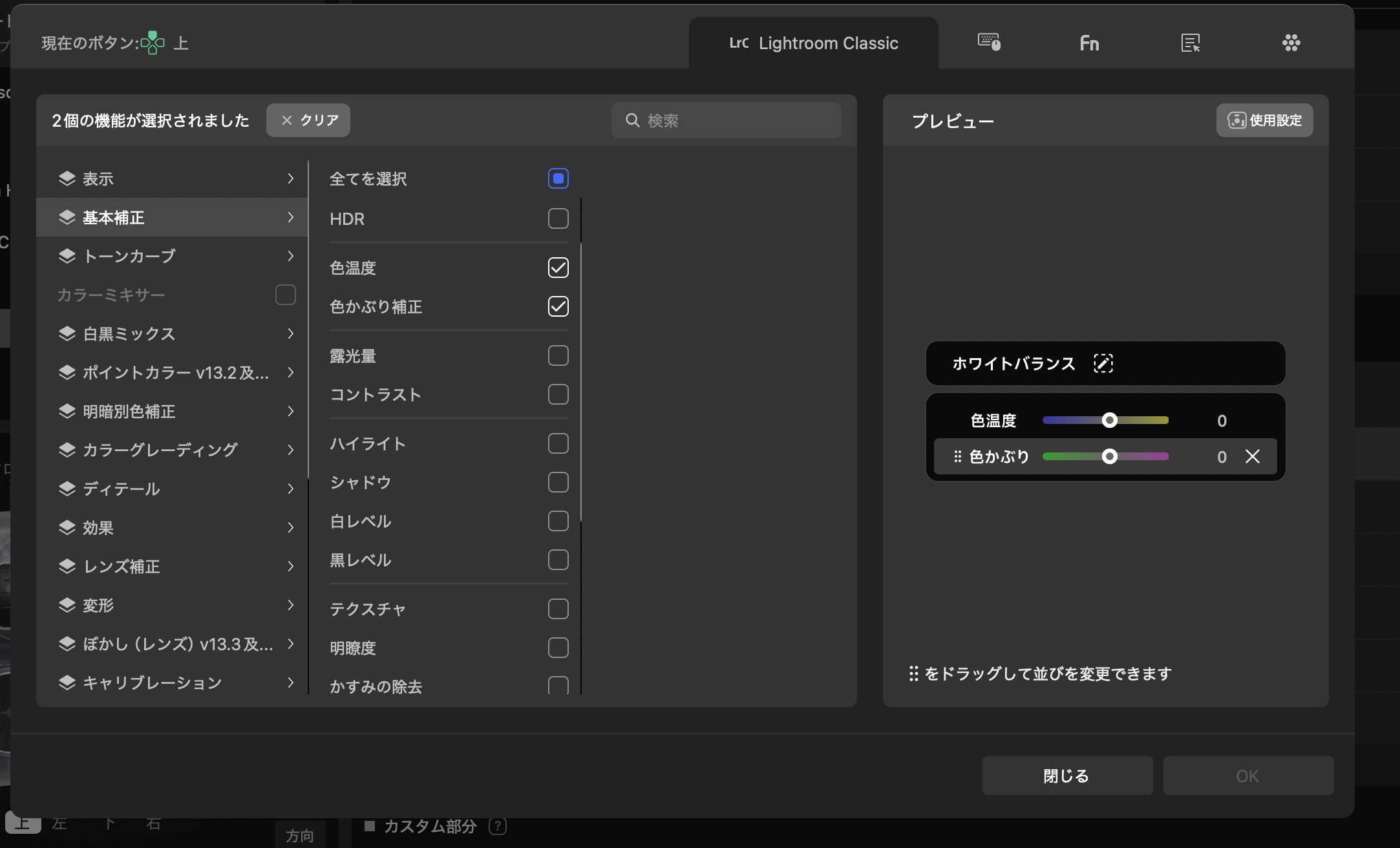This screenshot has width=1400, height=848.
Task: Remove 色かぶり with its X icon
Action: [x=1252, y=456]
